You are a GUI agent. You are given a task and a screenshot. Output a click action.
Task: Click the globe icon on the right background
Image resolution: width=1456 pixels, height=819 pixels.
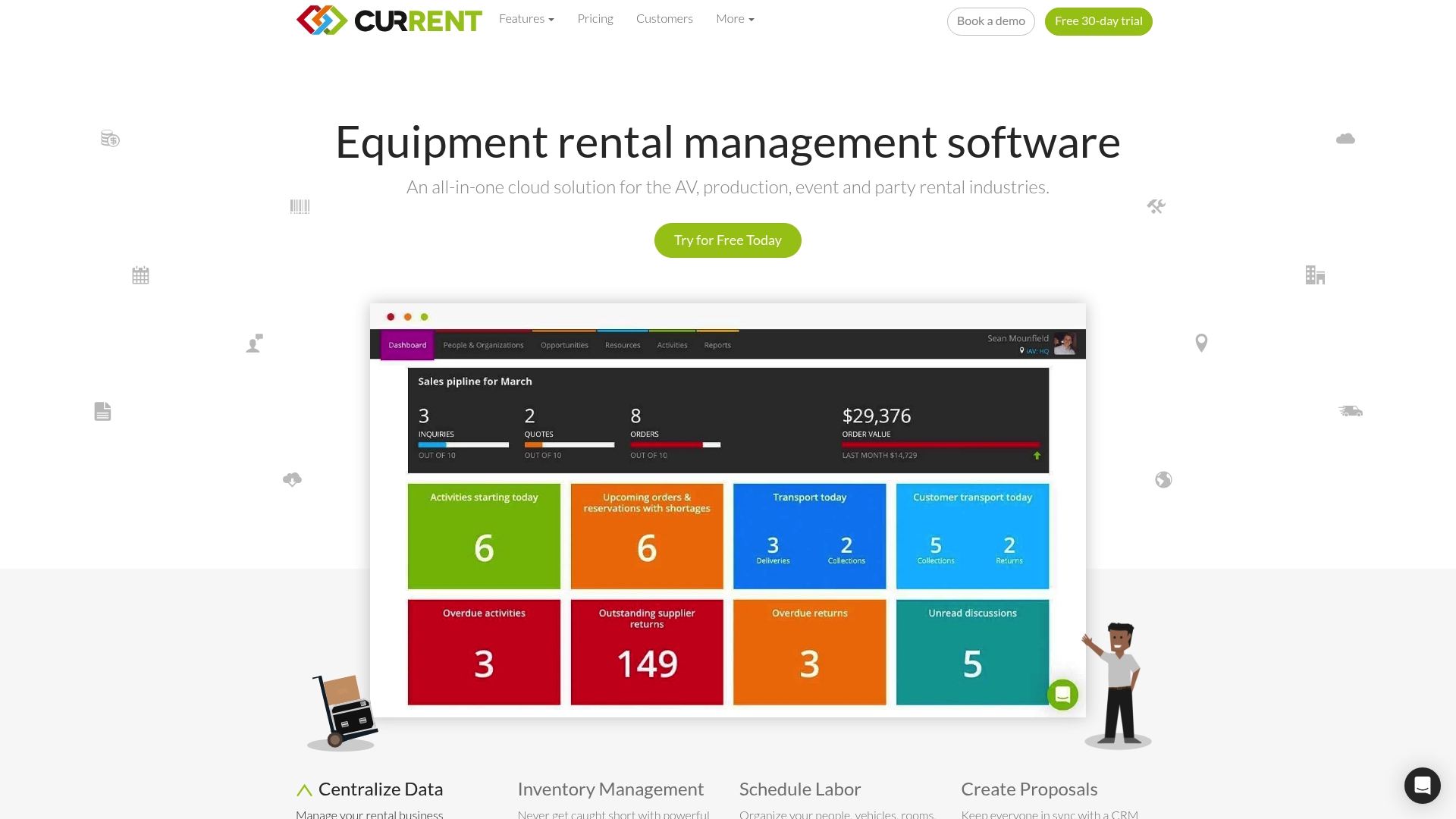click(1163, 479)
